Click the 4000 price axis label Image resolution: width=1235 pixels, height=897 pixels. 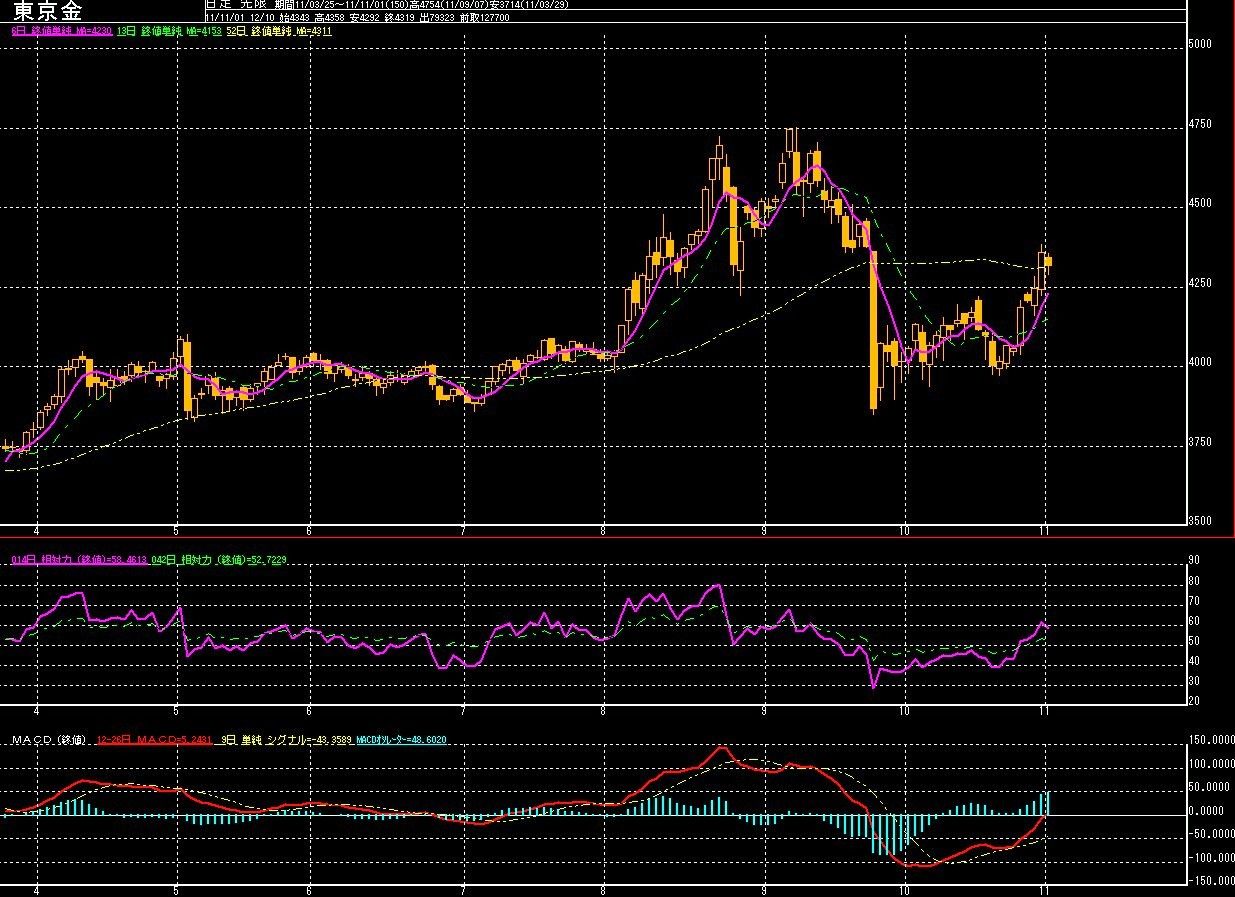click(1202, 362)
